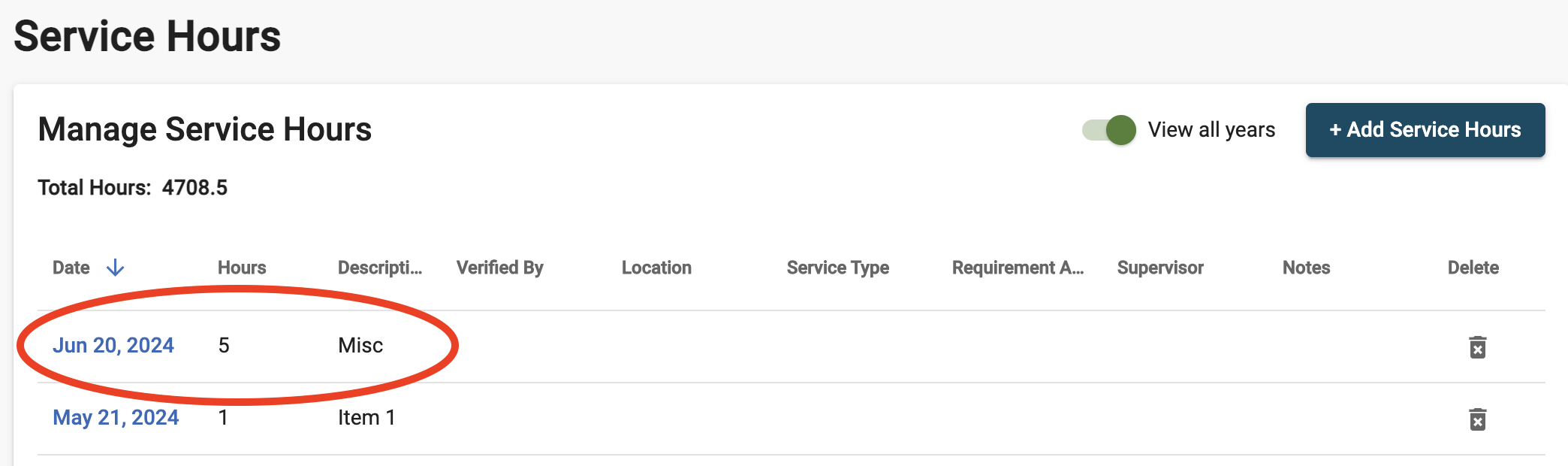Click the Location column header

656,268
